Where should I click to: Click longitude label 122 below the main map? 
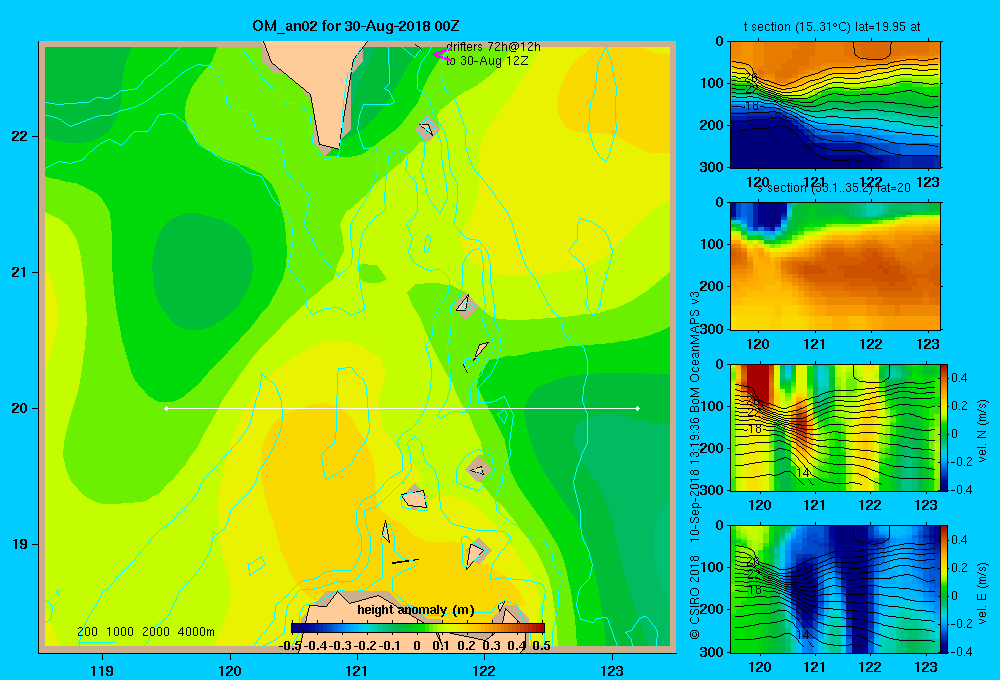484,670
